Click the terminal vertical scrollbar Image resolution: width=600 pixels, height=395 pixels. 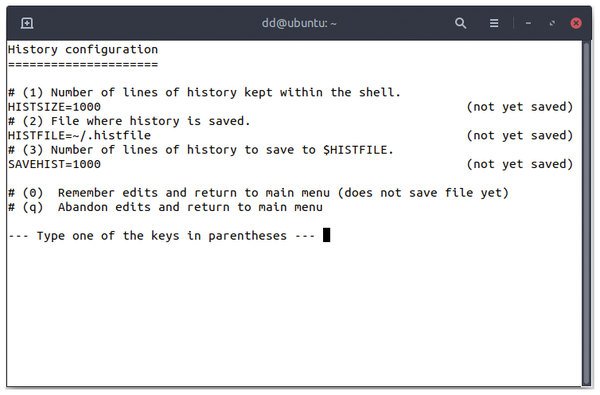(587, 214)
